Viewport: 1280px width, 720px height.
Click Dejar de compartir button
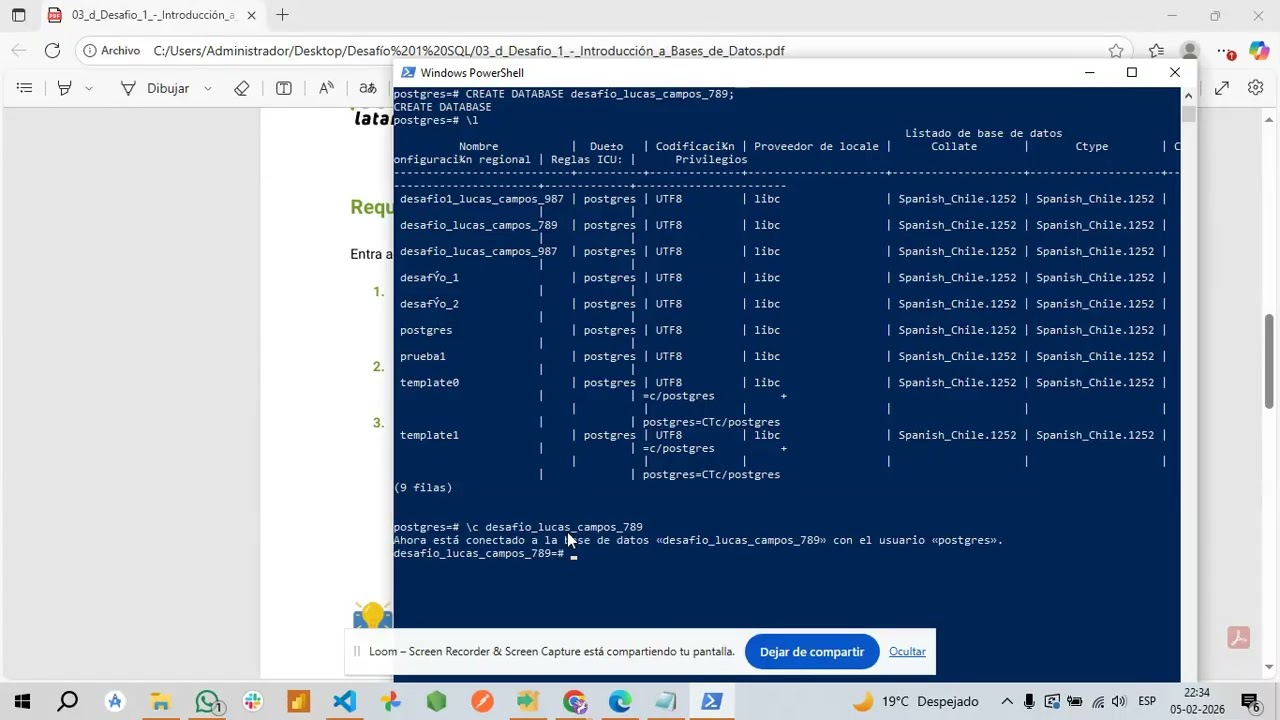[812, 652]
